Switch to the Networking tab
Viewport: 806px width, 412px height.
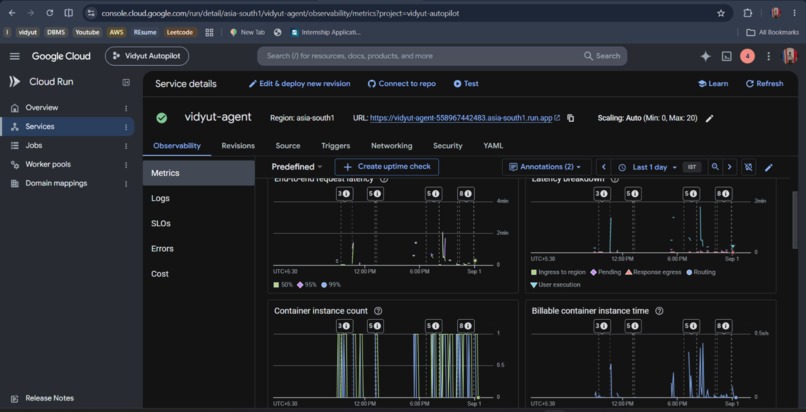[x=392, y=145]
